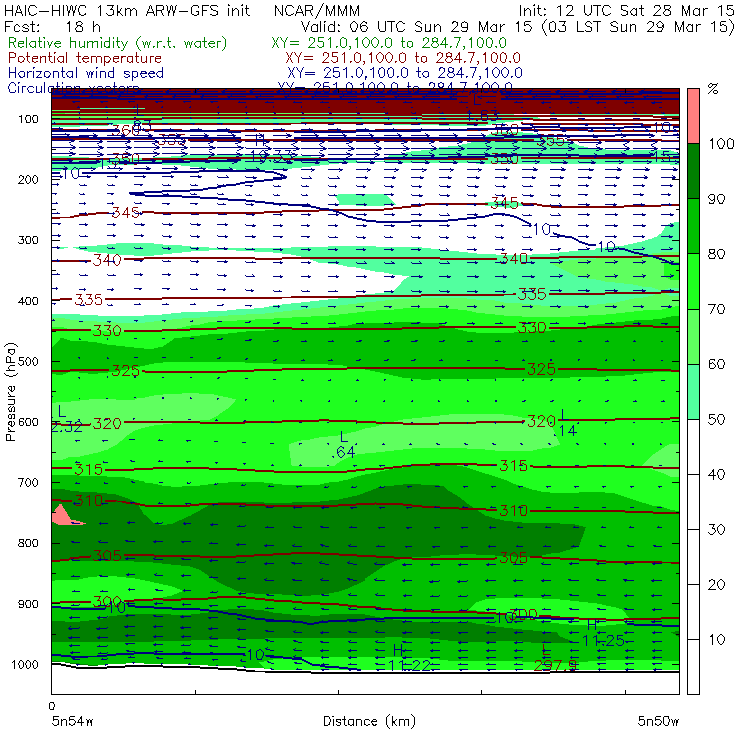Click the "Distance (km)" axis title

[x=369, y=722]
